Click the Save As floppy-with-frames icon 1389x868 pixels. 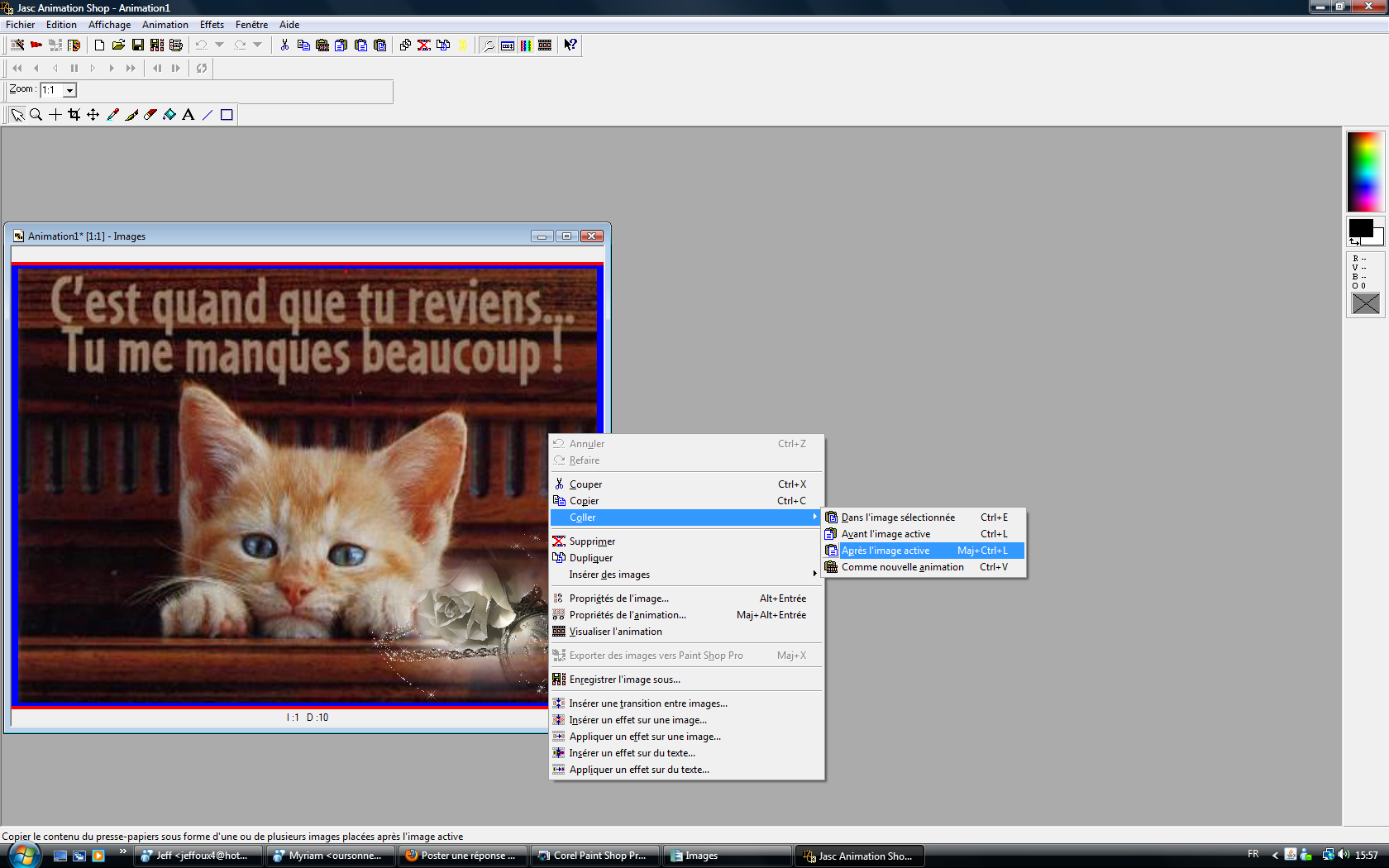click(157, 45)
